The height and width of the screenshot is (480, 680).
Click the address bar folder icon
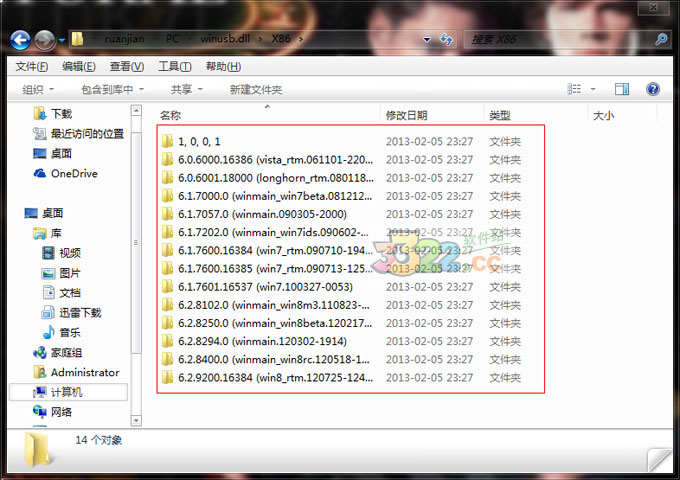77,39
